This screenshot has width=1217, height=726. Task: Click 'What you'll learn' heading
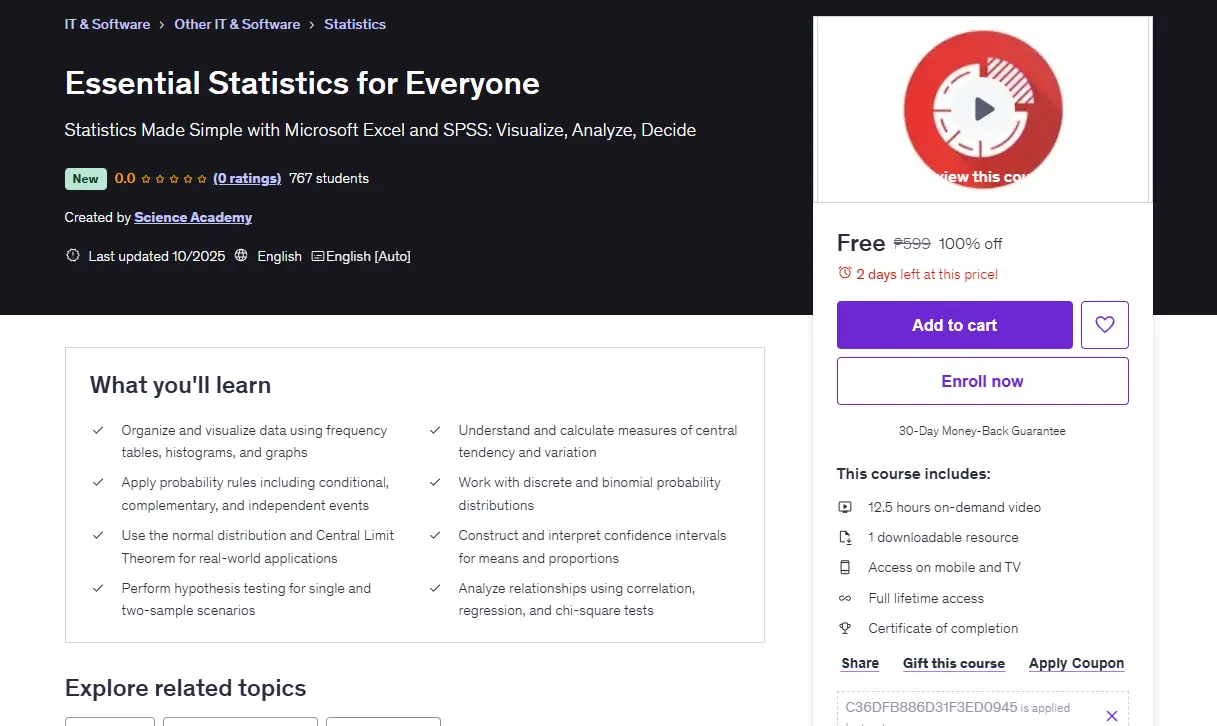point(180,385)
